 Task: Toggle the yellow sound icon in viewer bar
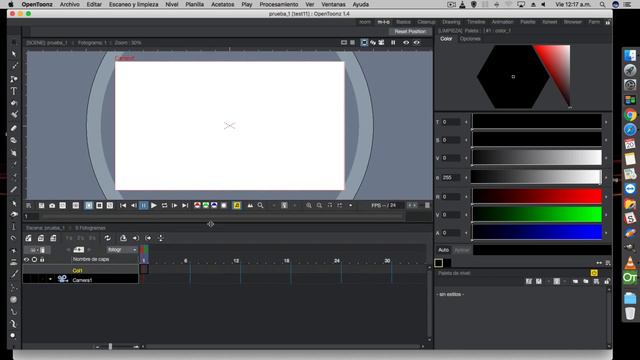[x=237, y=205]
